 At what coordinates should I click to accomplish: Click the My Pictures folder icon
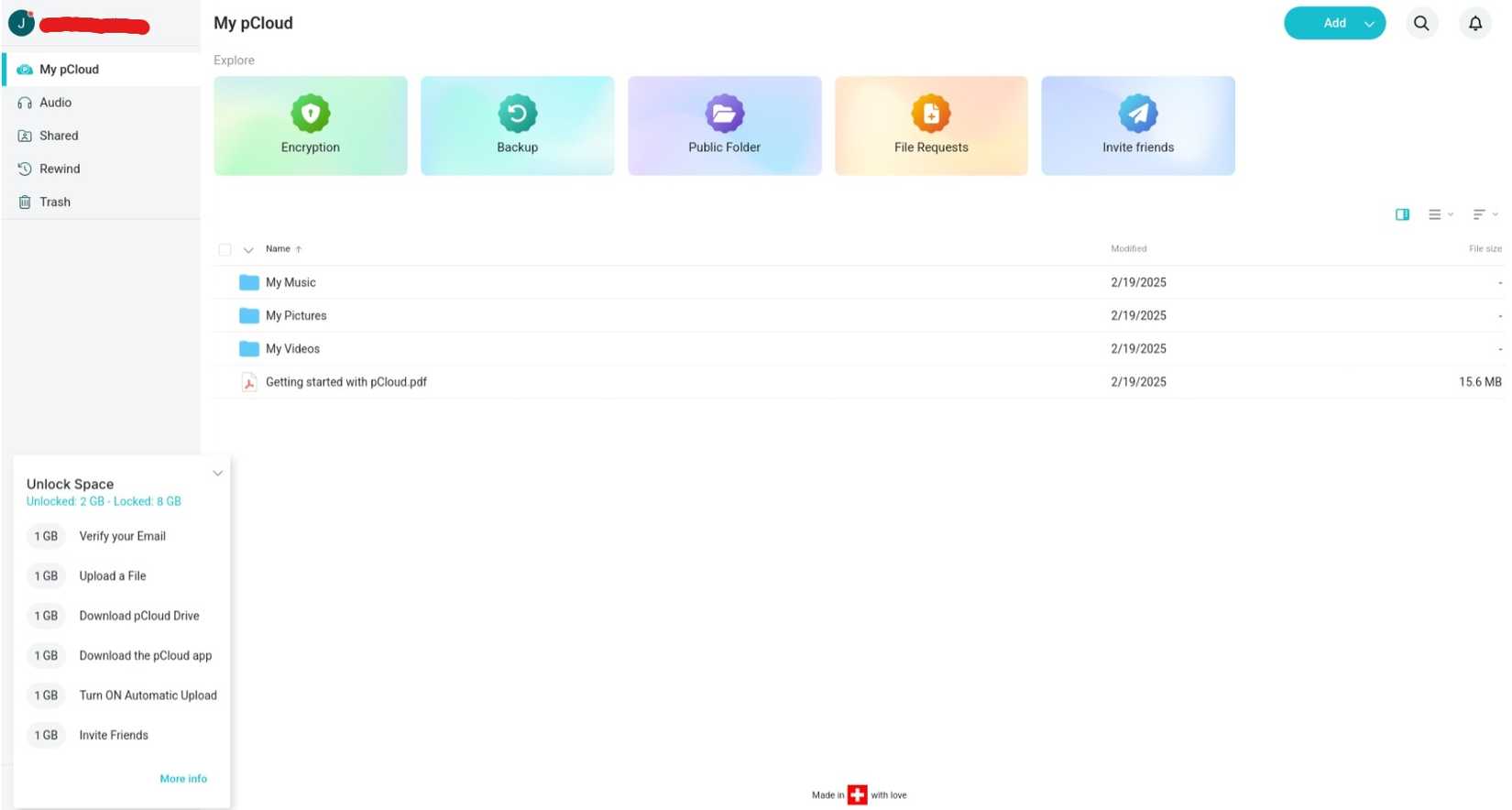point(248,315)
